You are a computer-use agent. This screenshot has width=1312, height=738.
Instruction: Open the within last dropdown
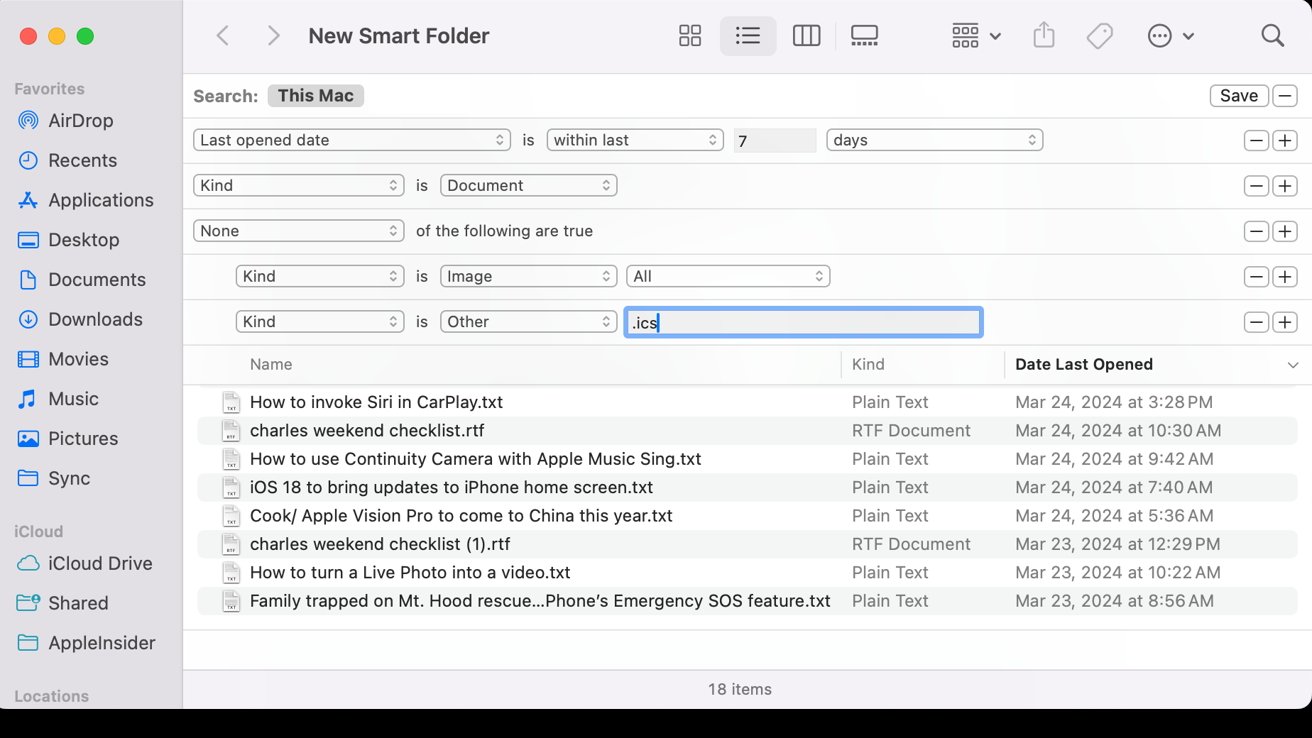(x=634, y=140)
